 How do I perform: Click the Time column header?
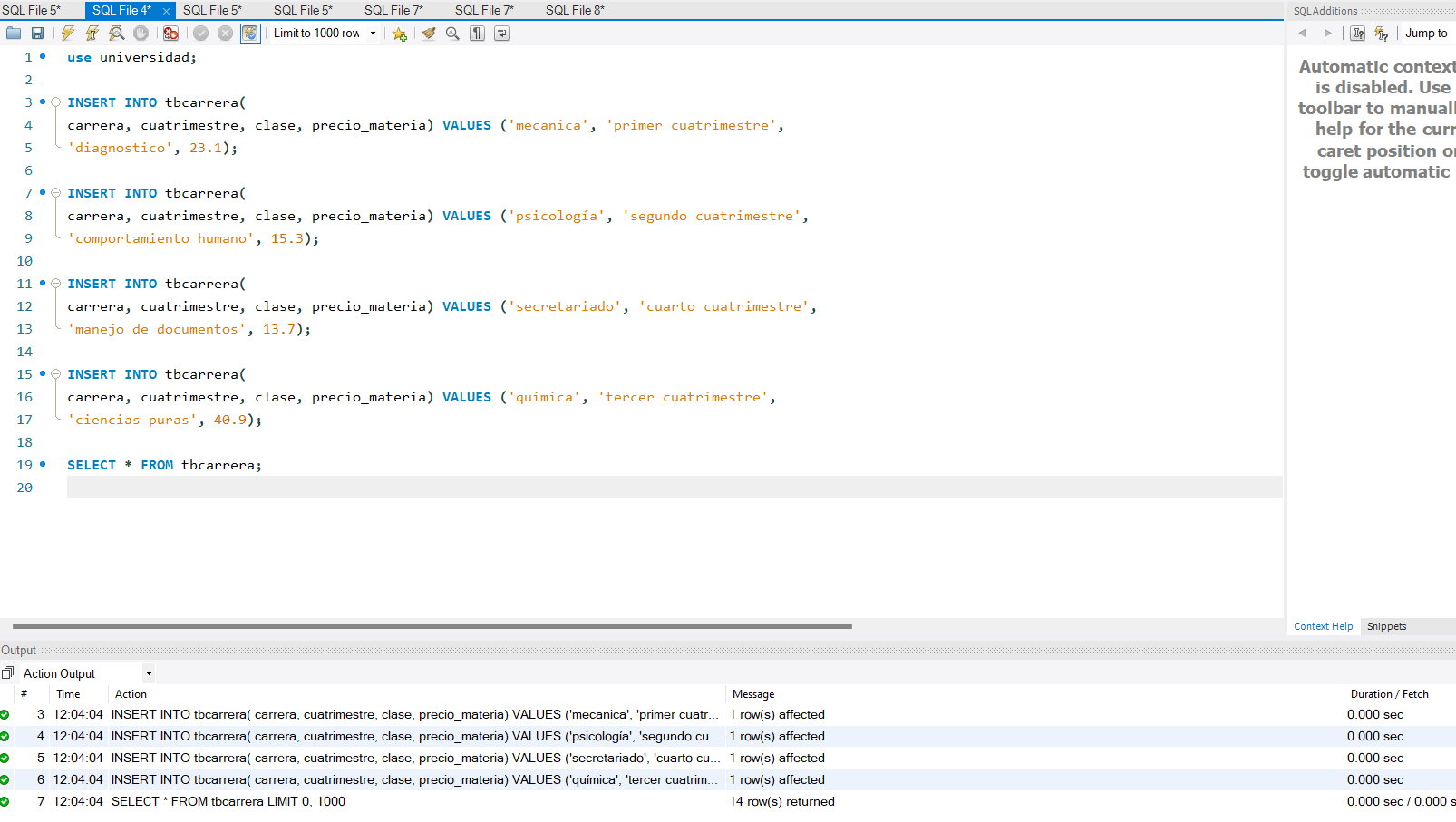click(68, 694)
